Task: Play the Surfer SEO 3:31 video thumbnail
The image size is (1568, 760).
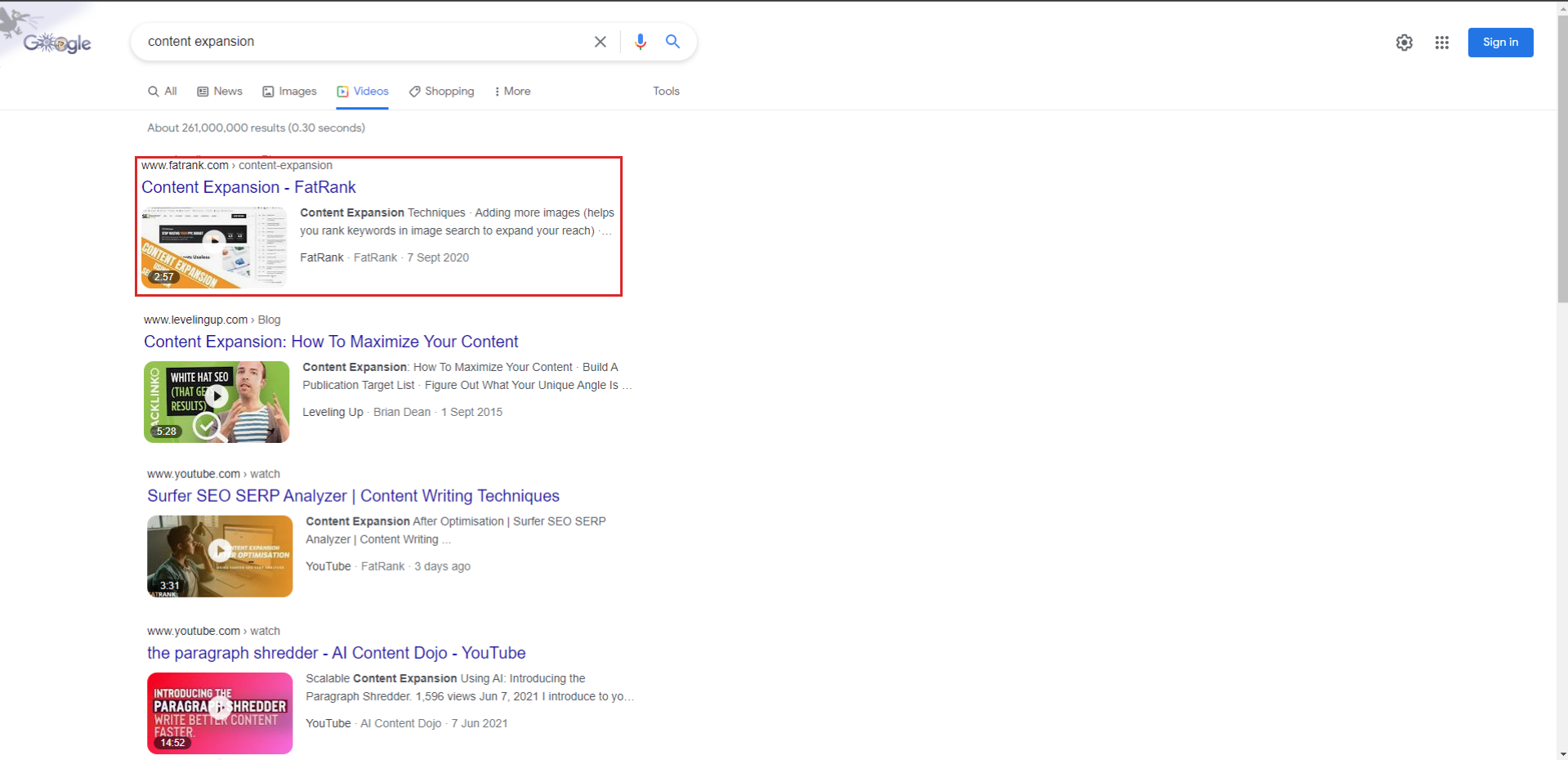Action: click(x=220, y=556)
